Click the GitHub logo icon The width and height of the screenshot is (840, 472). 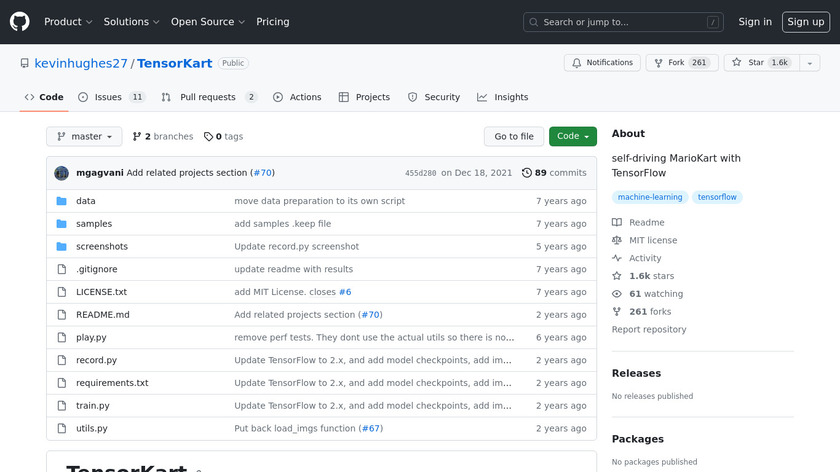click(x=20, y=22)
